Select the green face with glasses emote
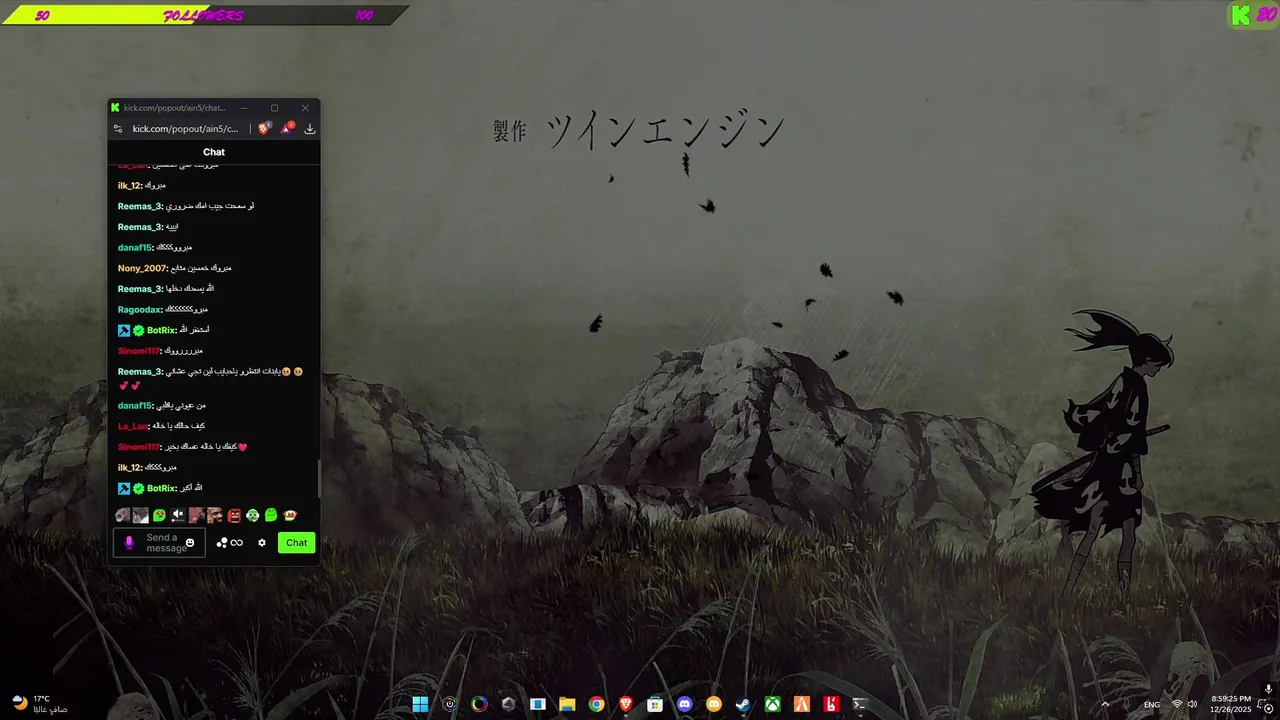This screenshot has height=720, width=1280. (253, 515)
